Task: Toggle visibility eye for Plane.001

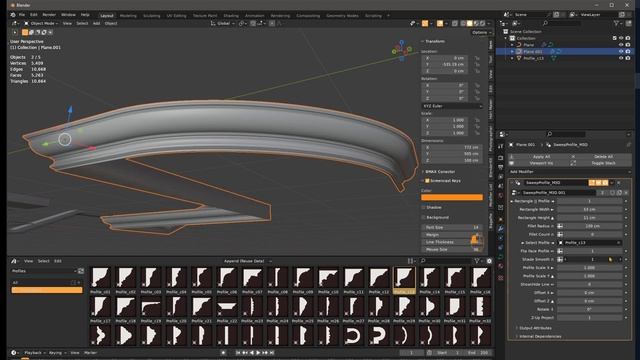Action: click(x=621, y=52)
